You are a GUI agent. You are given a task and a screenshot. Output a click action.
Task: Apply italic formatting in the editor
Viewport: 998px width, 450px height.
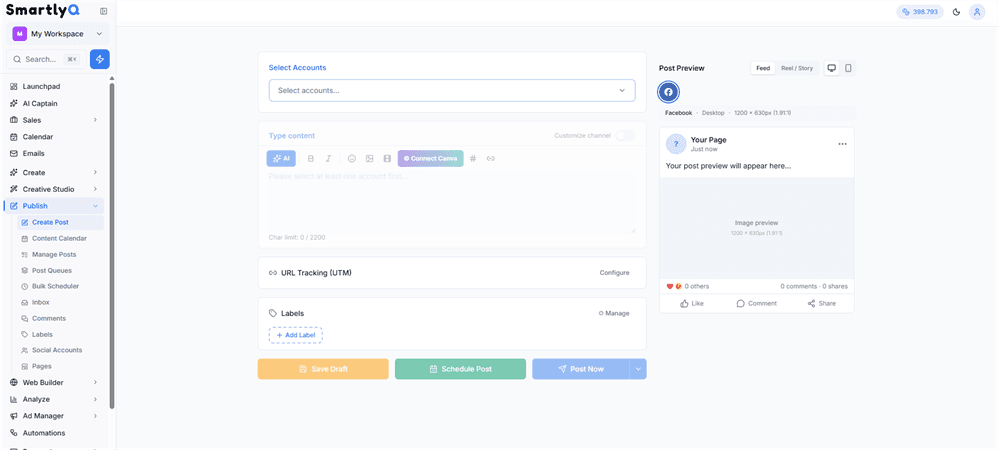pyautogui.click(x=328, y=158)
